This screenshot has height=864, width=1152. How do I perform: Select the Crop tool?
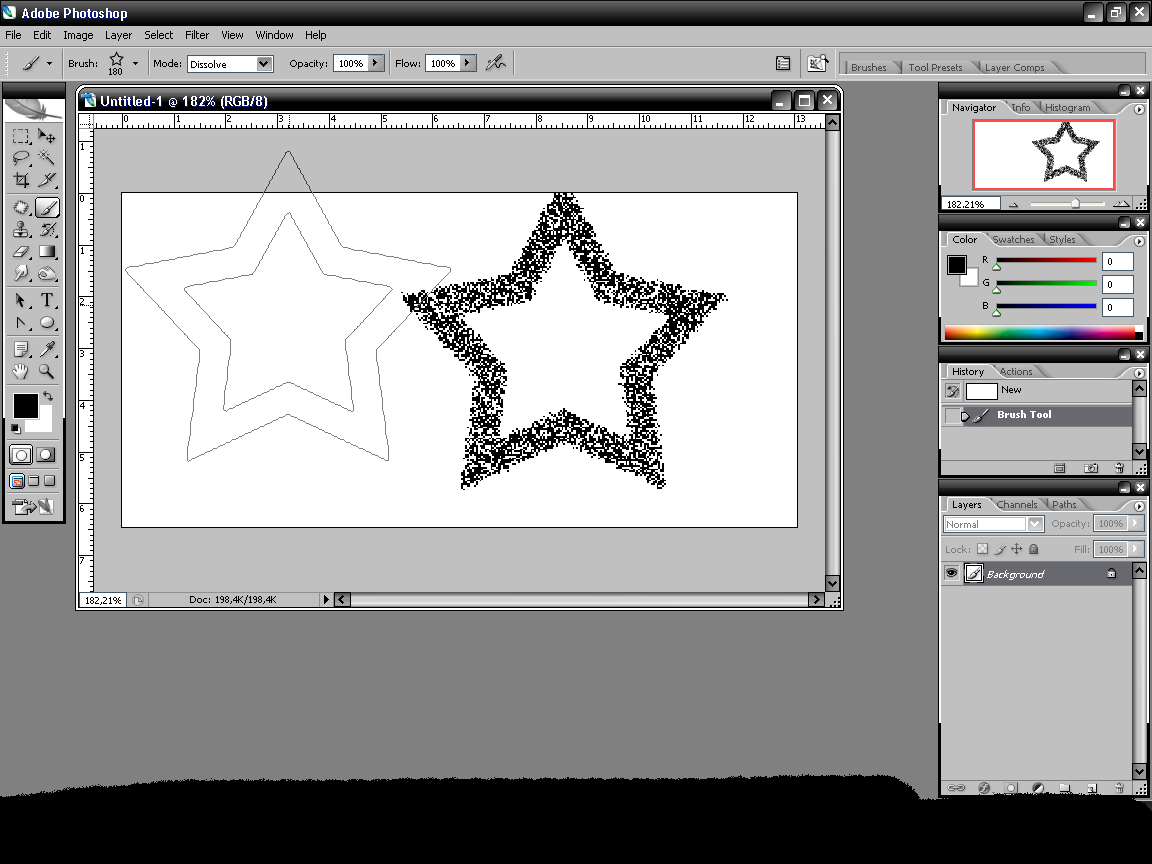pos(21,180)
